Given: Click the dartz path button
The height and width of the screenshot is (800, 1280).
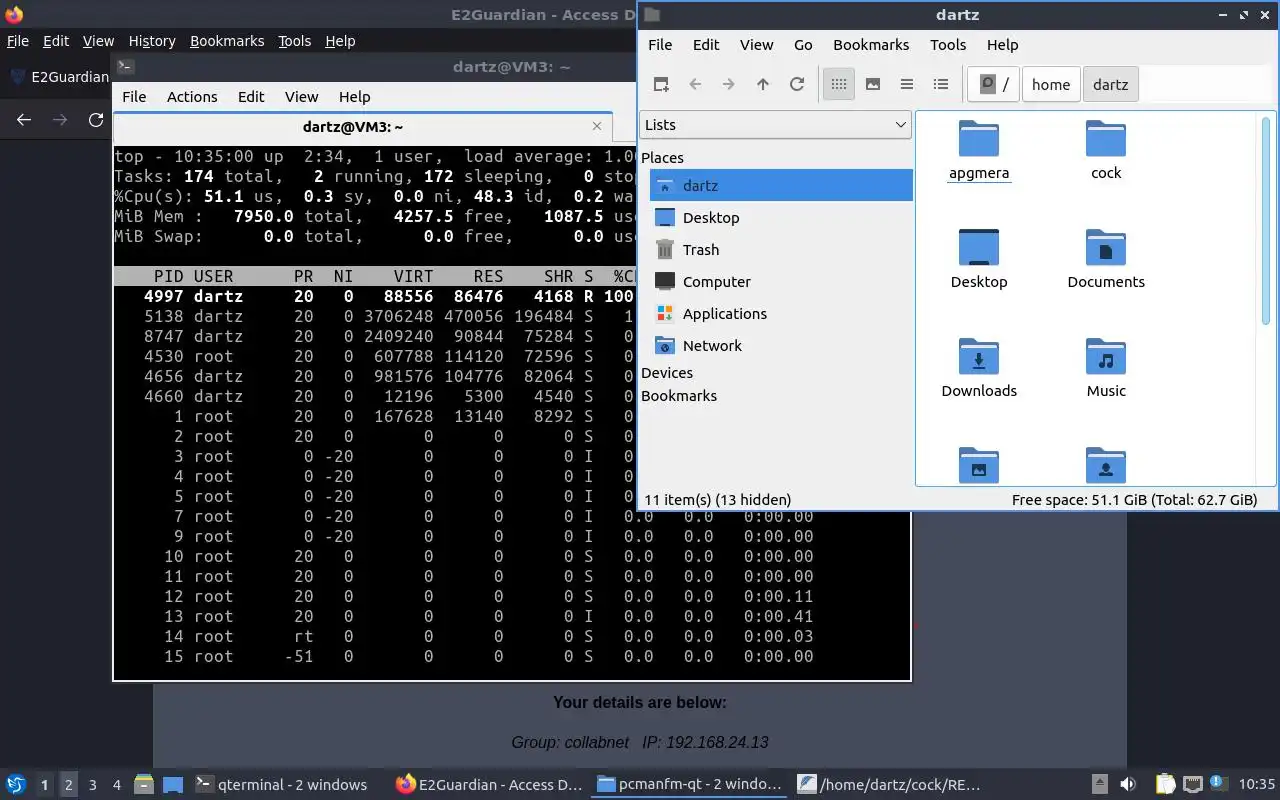Looking at the screenshot, I should [1111, 85].
